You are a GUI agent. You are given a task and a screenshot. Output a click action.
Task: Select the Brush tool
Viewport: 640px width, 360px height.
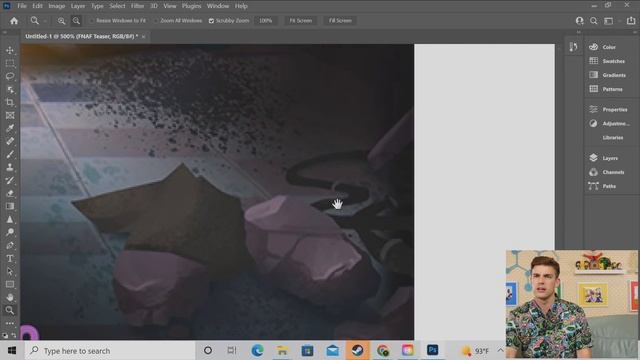coord(10,154)
